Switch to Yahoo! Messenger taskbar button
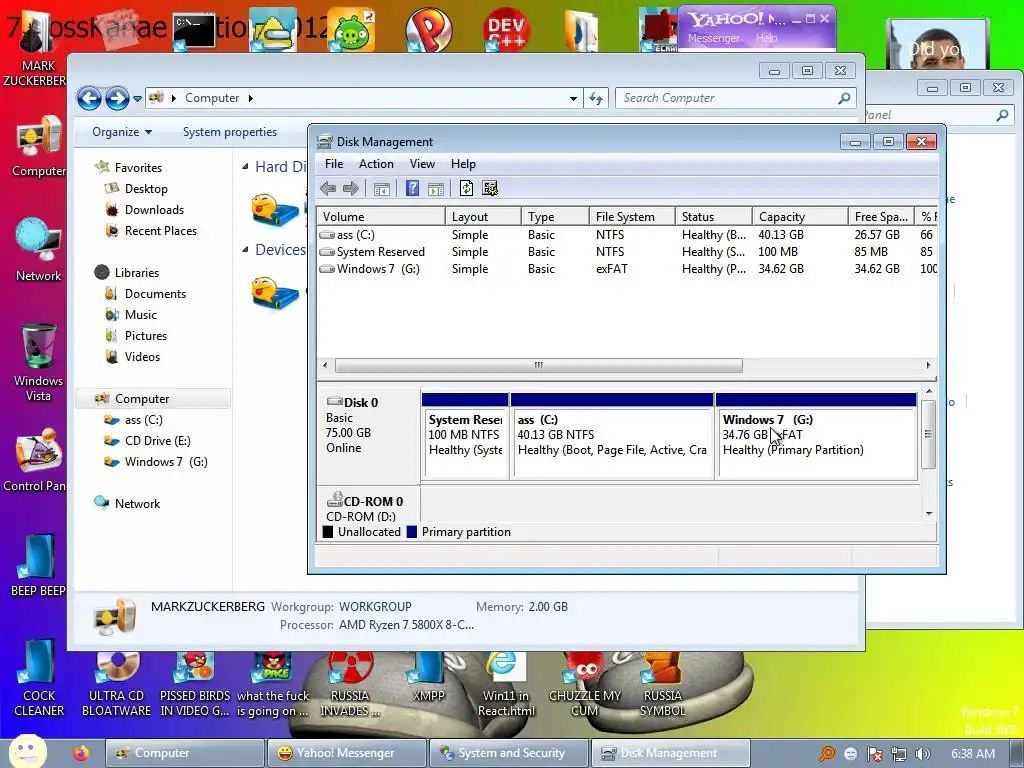Viewport: 1024px width, 768px height. click(x=345, y=753)
